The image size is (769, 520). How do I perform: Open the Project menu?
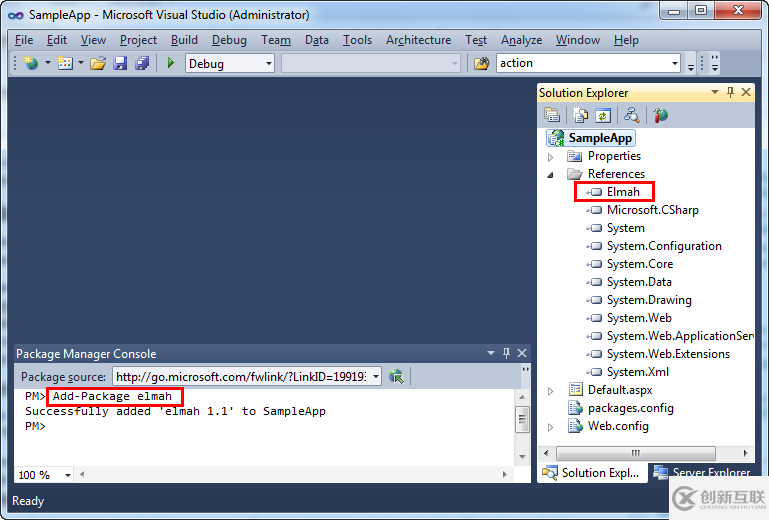138,40
